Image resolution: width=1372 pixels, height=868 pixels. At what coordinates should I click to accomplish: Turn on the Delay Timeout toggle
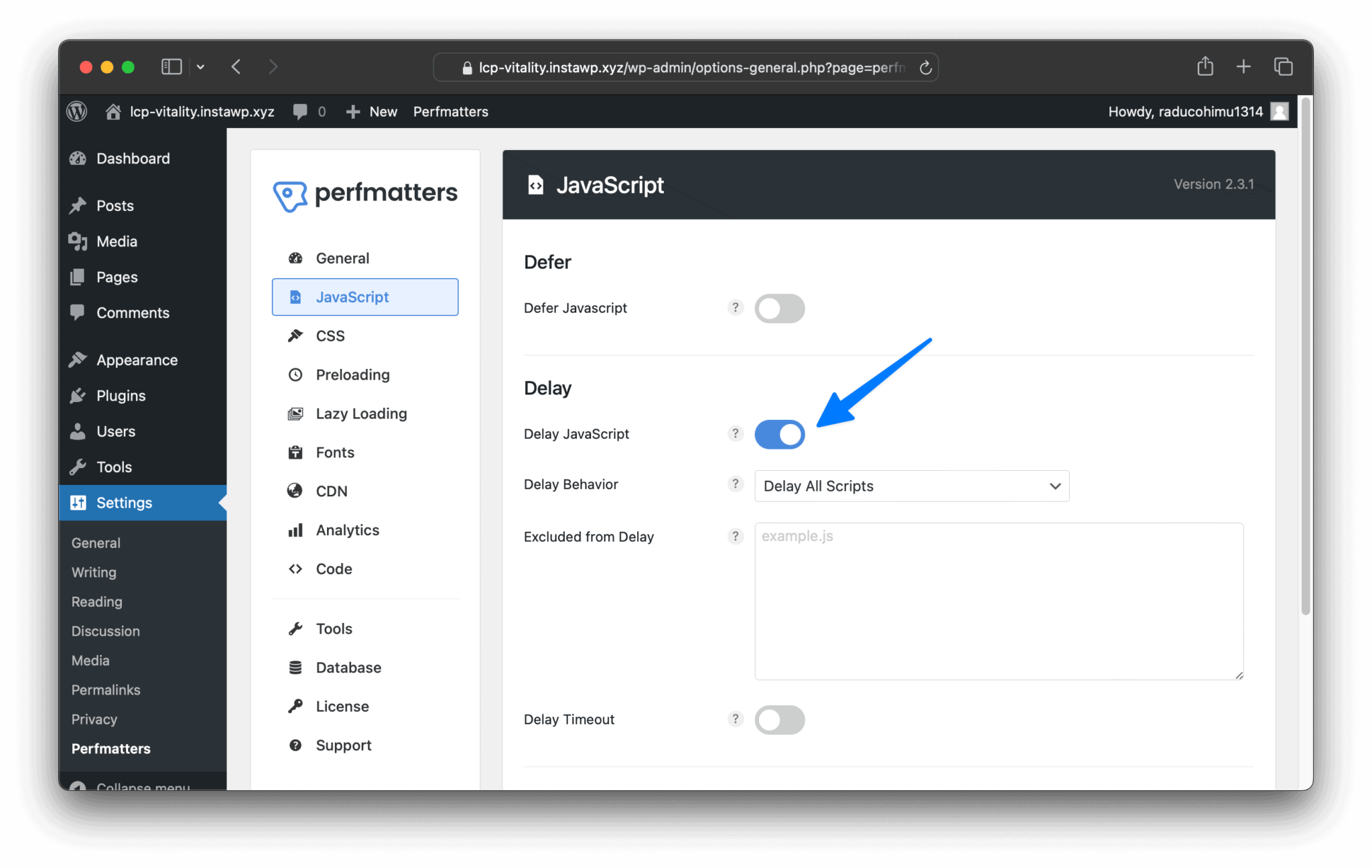coord(779,719)
